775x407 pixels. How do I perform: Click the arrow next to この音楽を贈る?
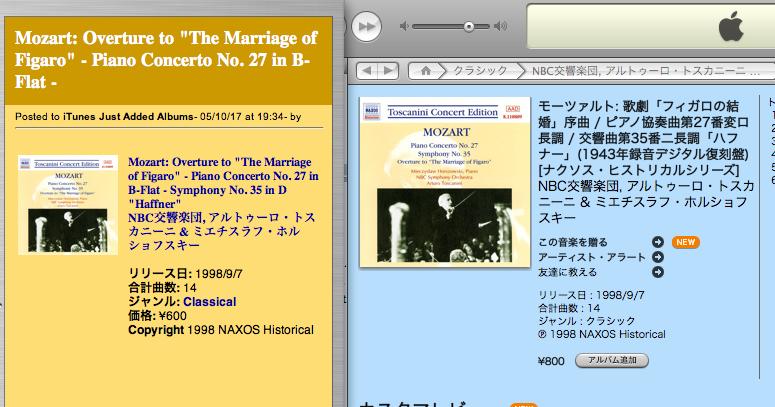click(x=657, y=242)
